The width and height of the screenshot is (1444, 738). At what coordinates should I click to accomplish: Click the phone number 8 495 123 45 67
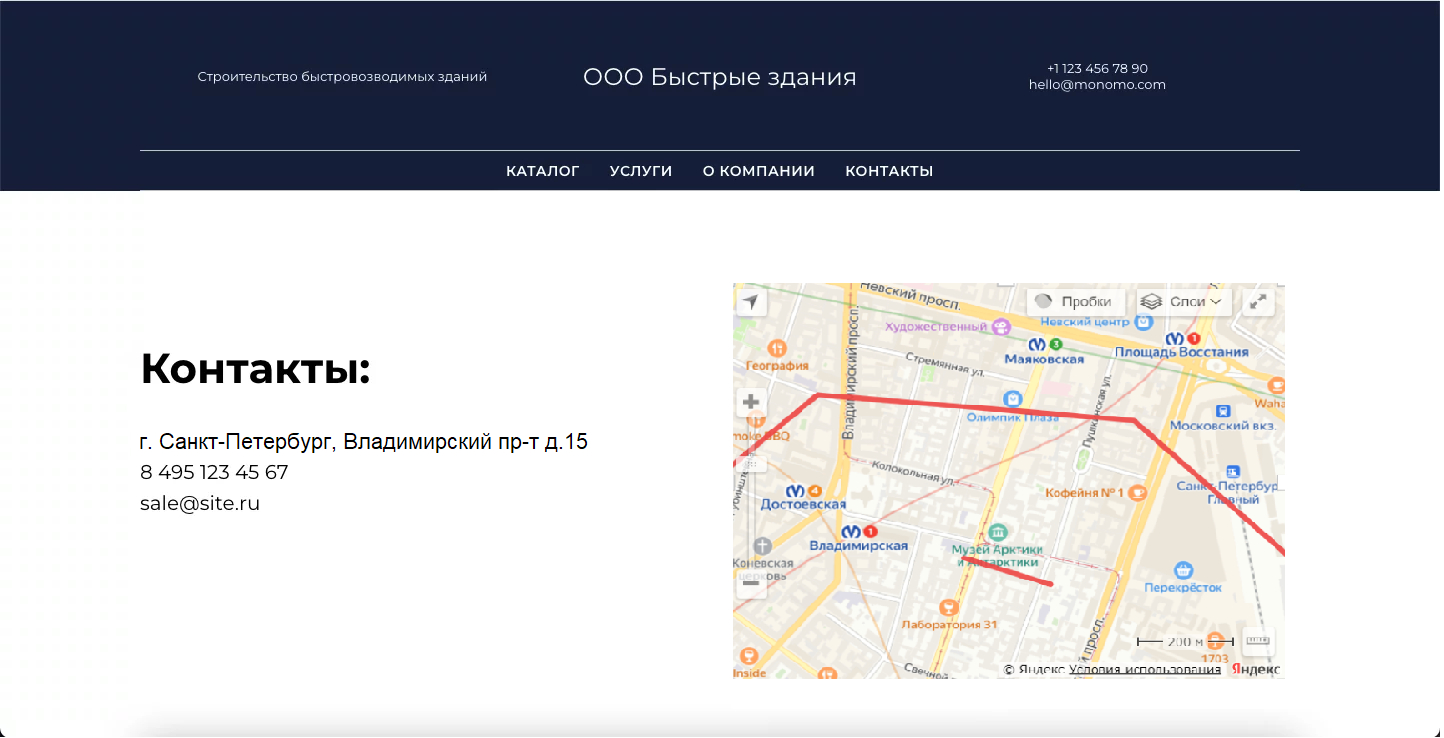point(214,472)
